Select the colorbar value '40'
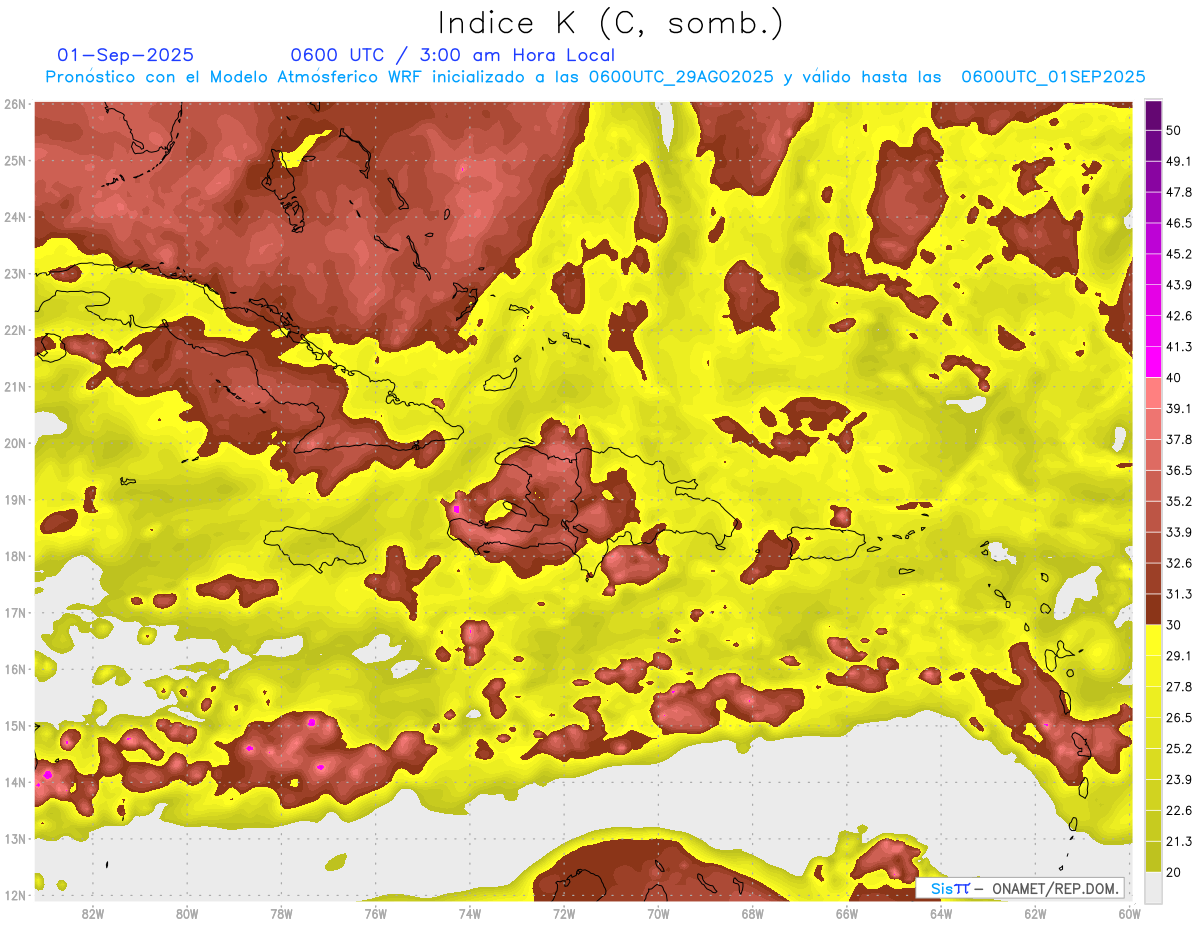The width and height of the screenshot is (1200, 927). (x=1173, y=378)
